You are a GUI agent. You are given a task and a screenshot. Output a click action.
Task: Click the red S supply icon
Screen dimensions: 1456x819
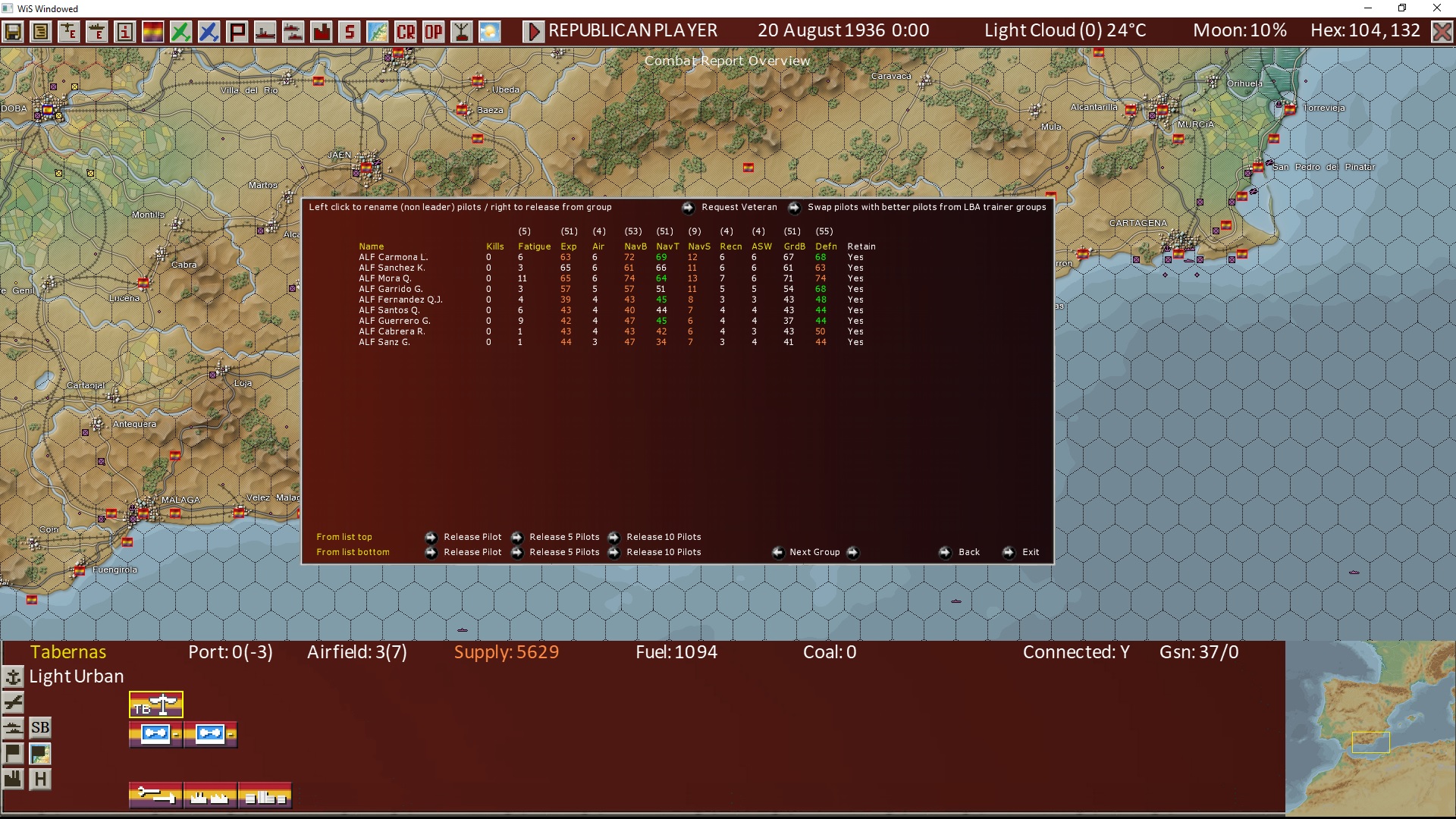click(349, 31)
